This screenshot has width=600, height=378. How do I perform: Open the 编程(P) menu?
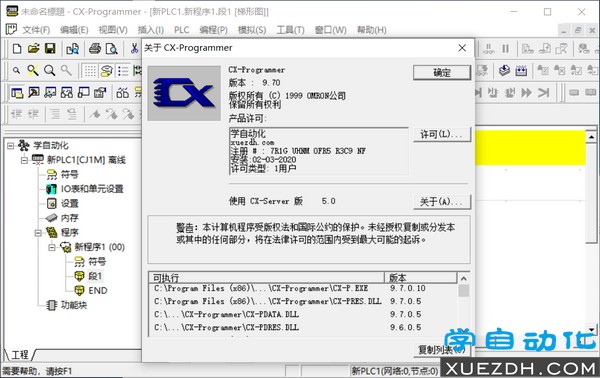tap(214, 30)
